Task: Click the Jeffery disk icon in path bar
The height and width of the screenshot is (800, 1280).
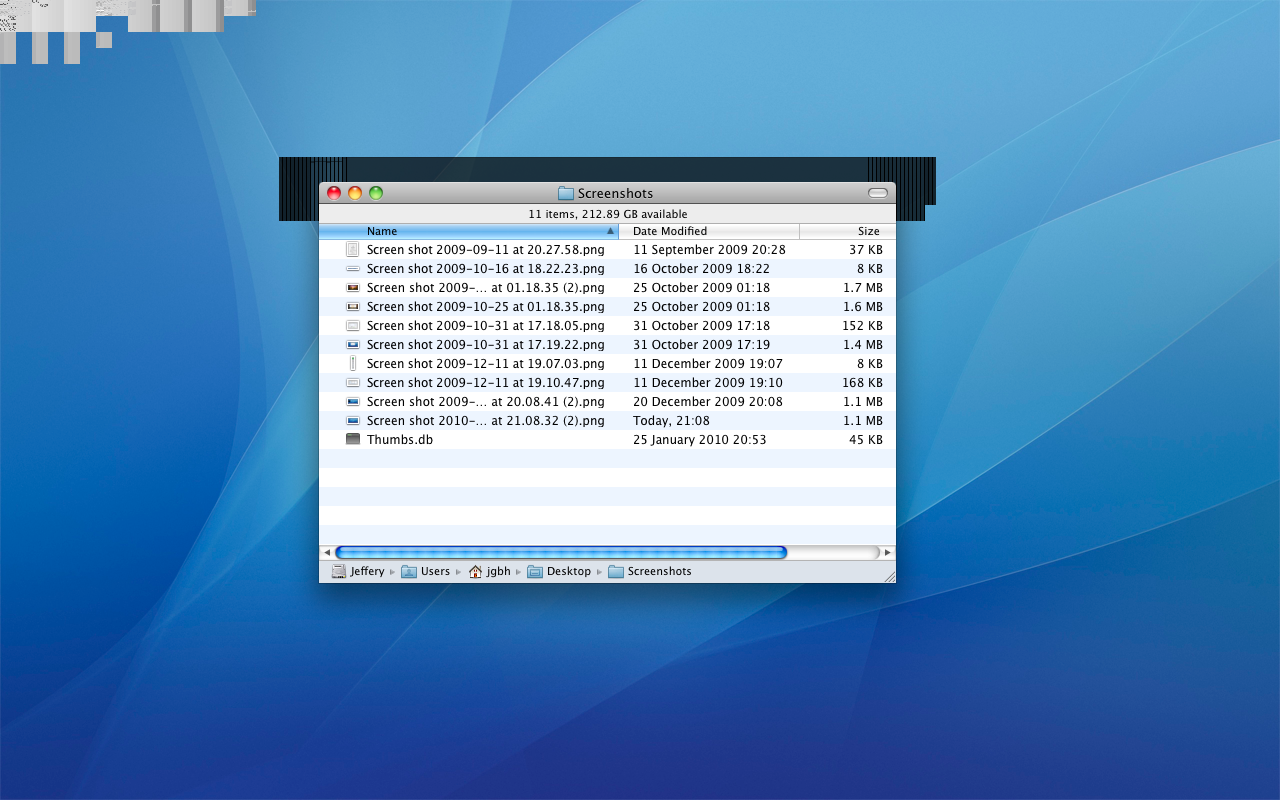Action: (x=339, y=572)
